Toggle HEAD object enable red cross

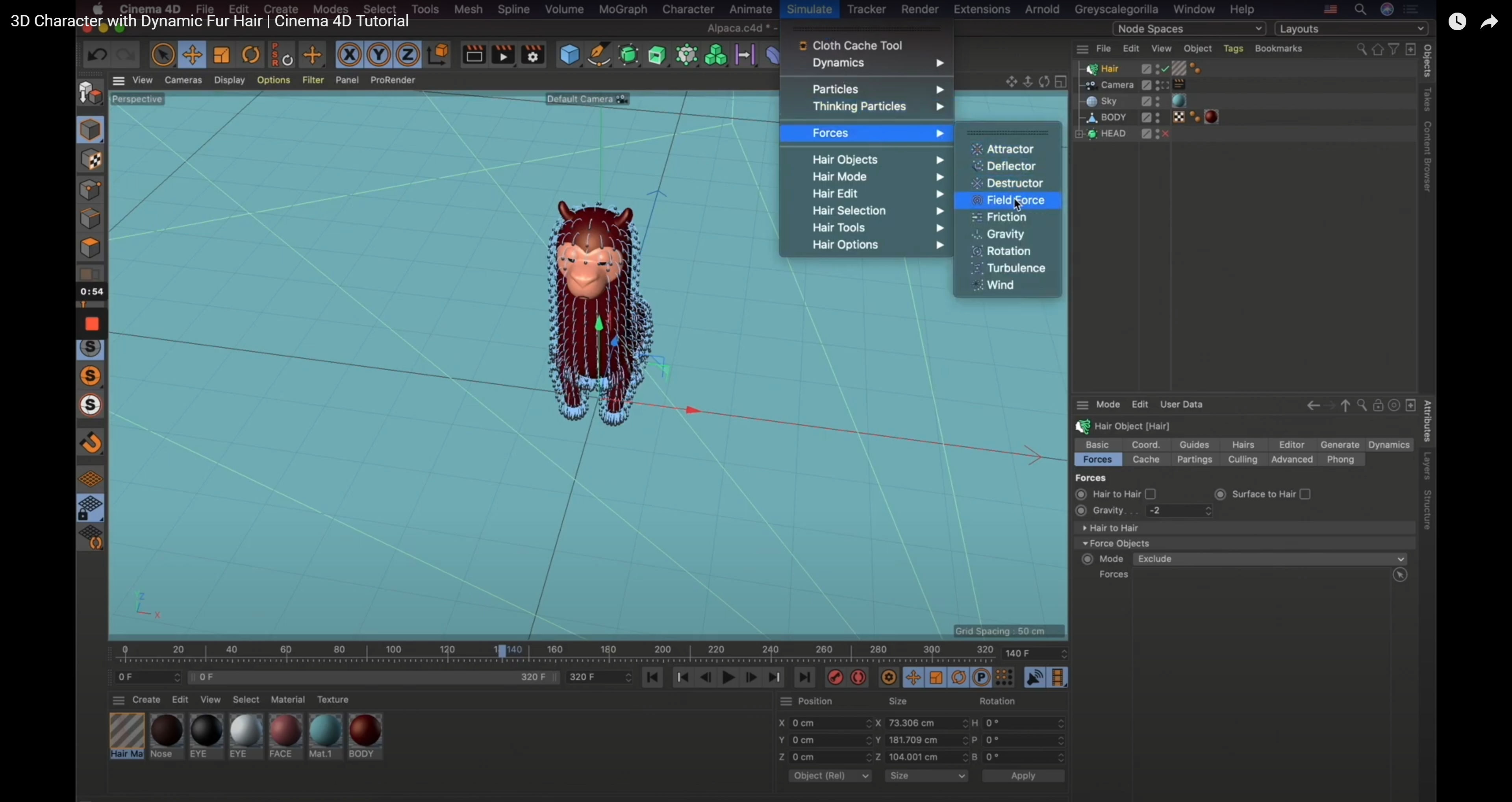point(1166,134)
